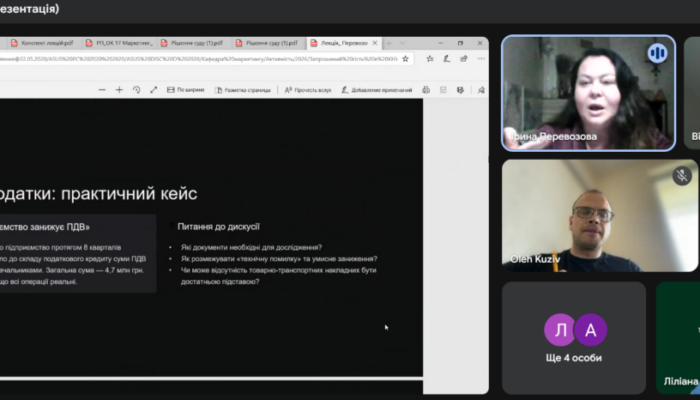Switch to 'Конспект лекцій.pdf' tab
700x400 pixels.
(43, 43)
